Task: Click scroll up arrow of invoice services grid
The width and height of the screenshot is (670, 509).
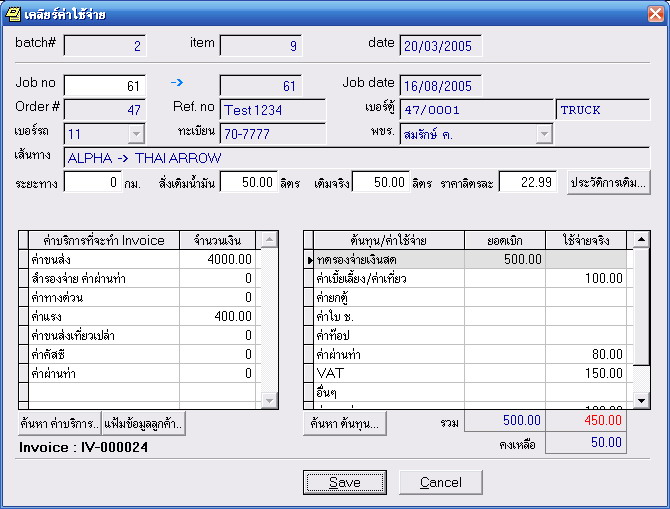Action: pyautogui.click(x=269, y=240)
